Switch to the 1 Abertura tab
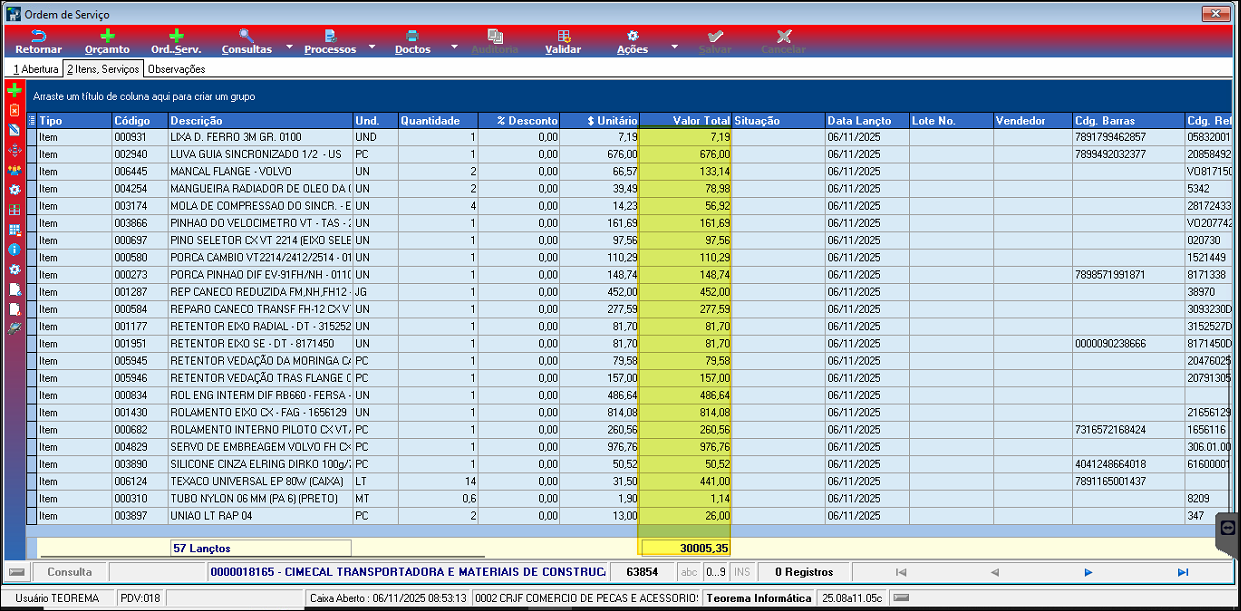This screenshot has width=1241, height=611. click(35, 69)
